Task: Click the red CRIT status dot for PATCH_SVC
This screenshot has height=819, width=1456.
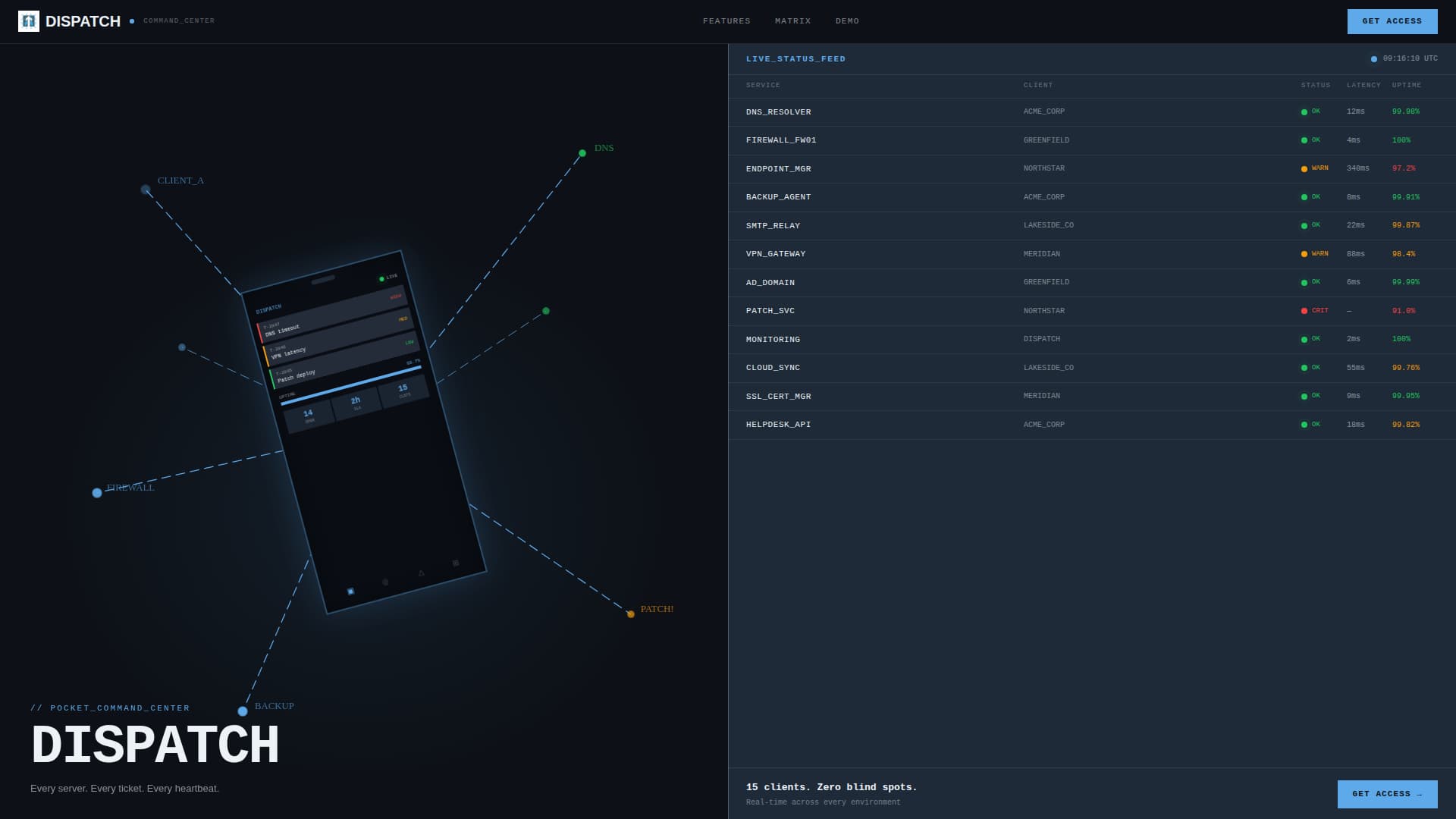Action: pos(1304,311)
